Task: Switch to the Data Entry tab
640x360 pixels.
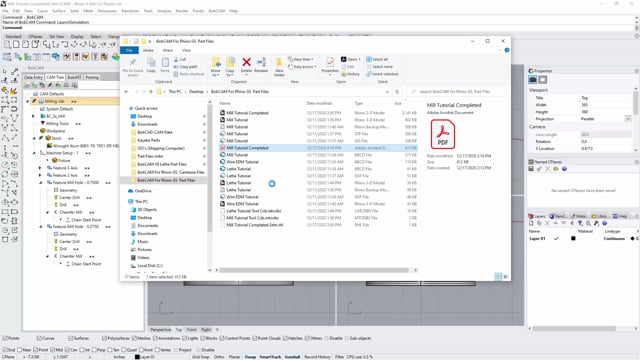Action: point(33,77)
